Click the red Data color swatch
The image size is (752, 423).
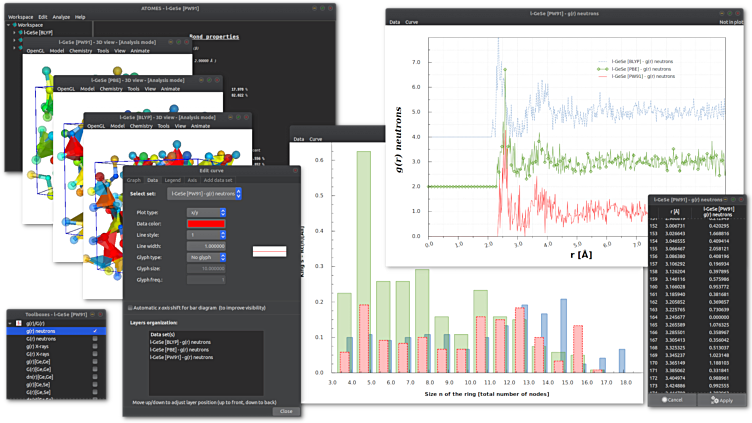(205, 223)
